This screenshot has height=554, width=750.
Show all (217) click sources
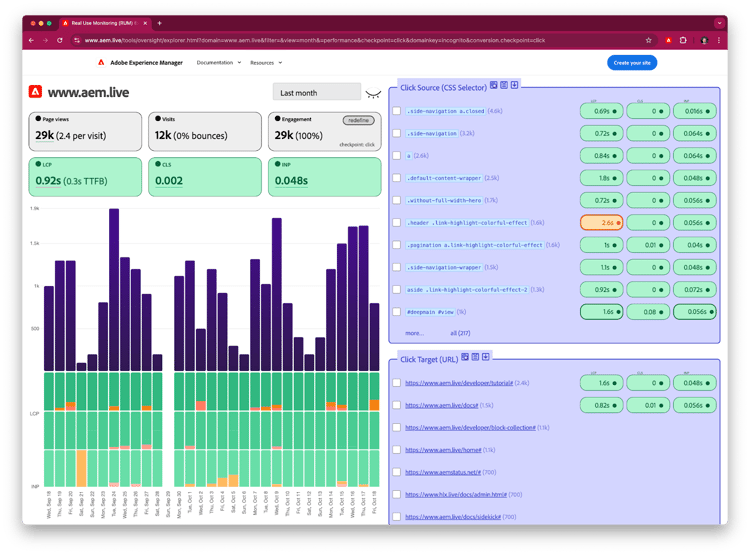pyautogui.click(x=460, y=333)
